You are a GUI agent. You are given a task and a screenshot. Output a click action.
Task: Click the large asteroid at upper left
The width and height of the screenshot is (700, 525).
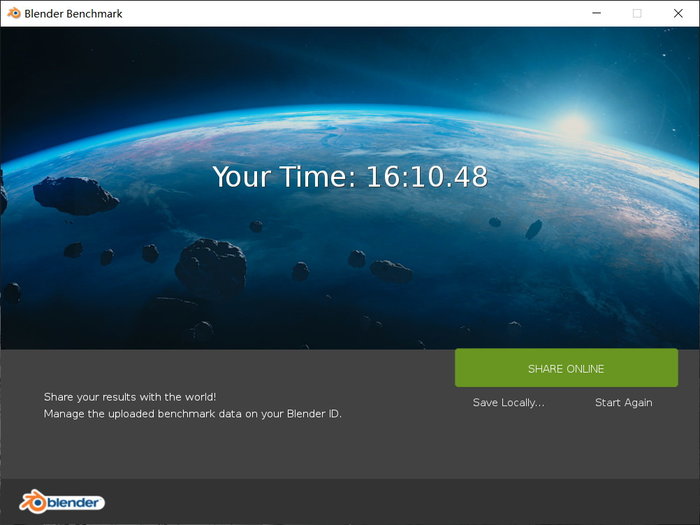[75, 194]
